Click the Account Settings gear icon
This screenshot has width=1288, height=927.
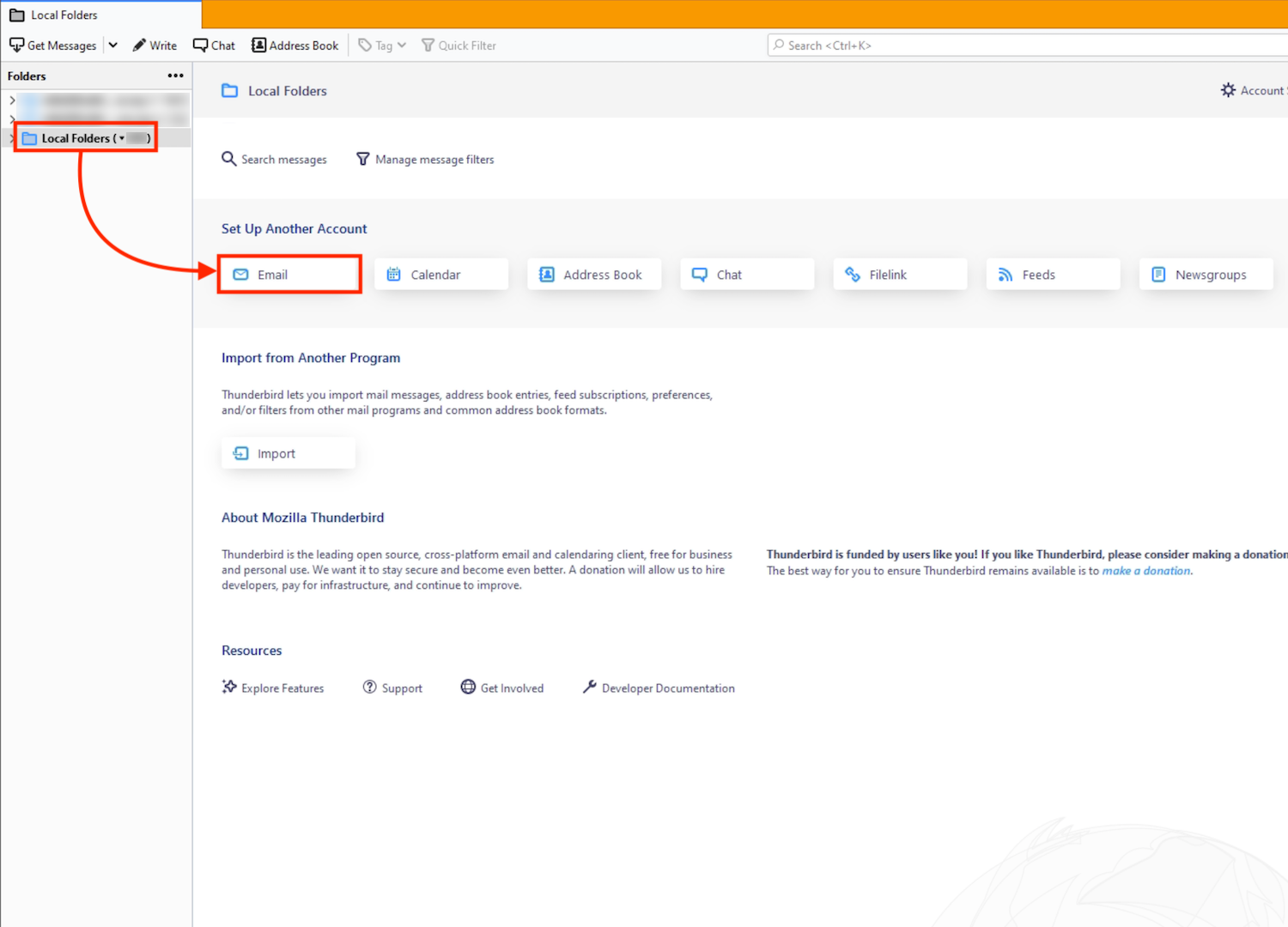[1229, 90]
